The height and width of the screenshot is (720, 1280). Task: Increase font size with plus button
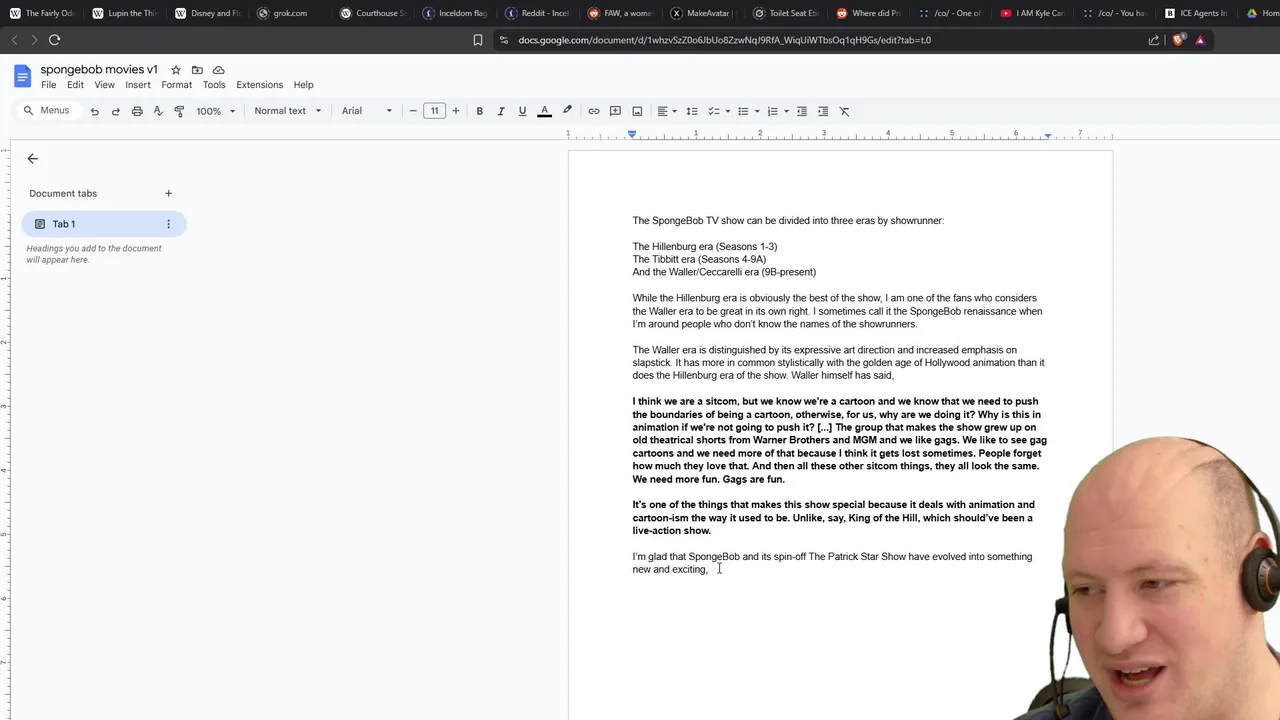(456, 111)
